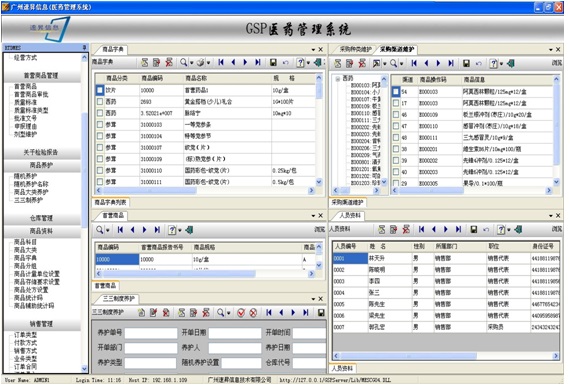
Task: Open help dropdown arrow in 商品字典 toolbar
Action: (308, 63)
